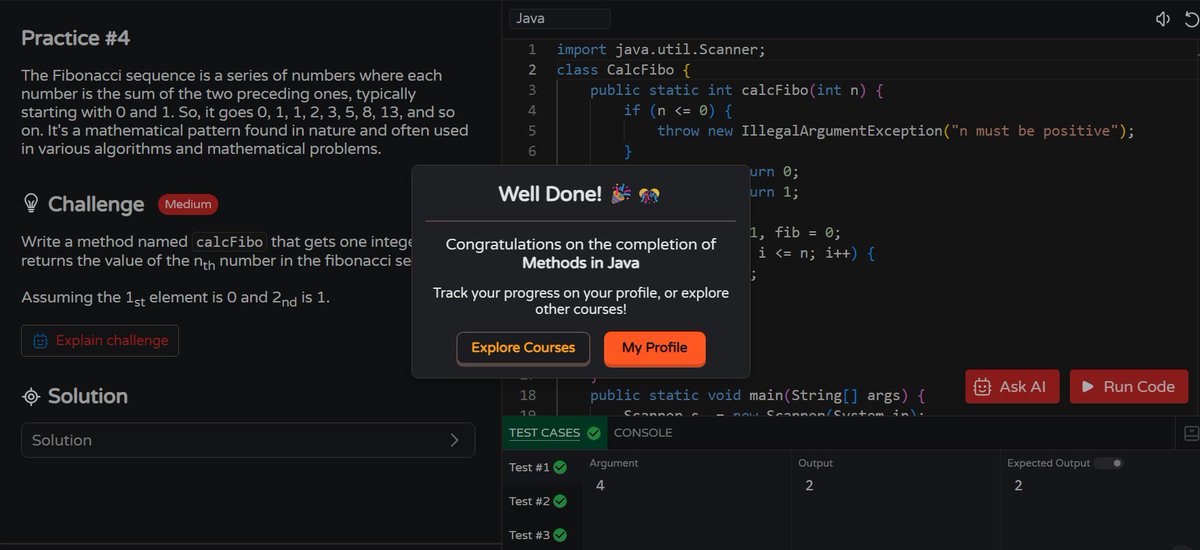Click the Output value 2

809,486
